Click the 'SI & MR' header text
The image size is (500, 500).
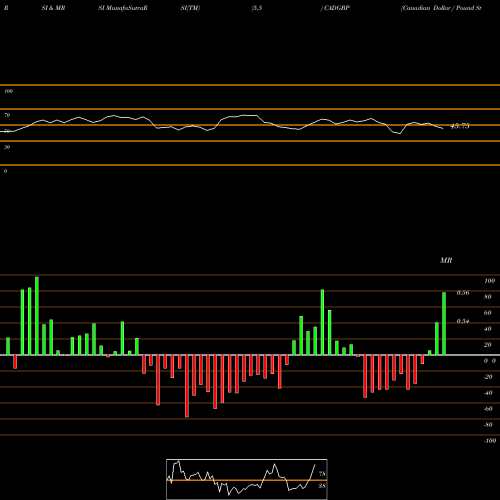click(x=53, y=8)
